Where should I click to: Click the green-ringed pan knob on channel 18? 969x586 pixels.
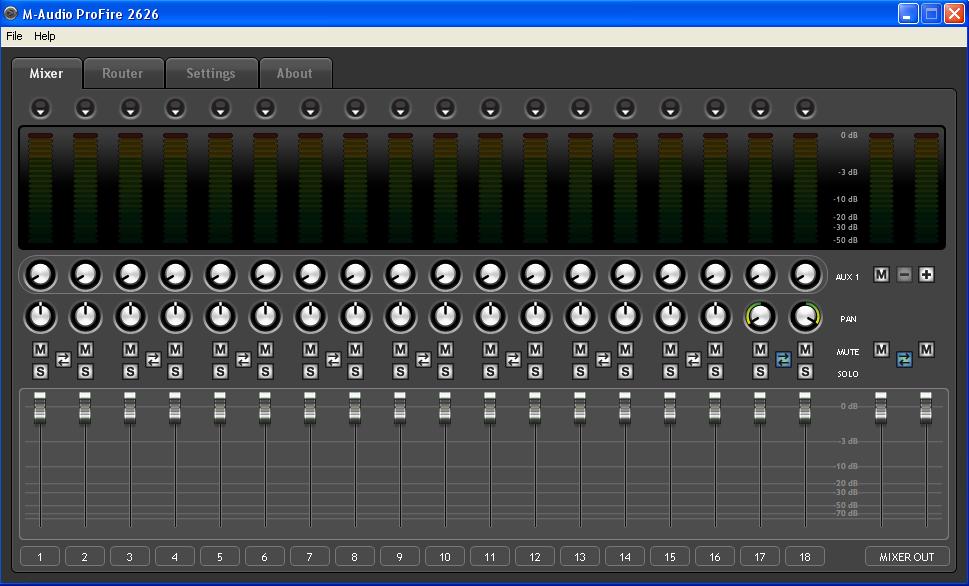[805, 317]
